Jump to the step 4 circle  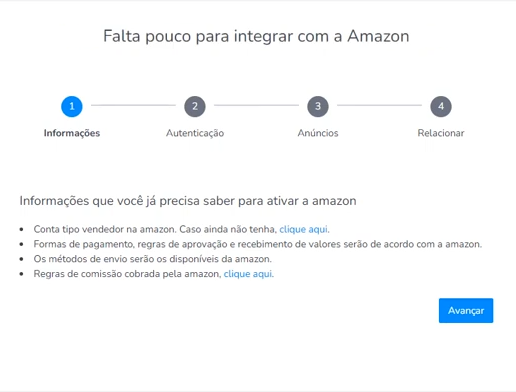[441, 106]
